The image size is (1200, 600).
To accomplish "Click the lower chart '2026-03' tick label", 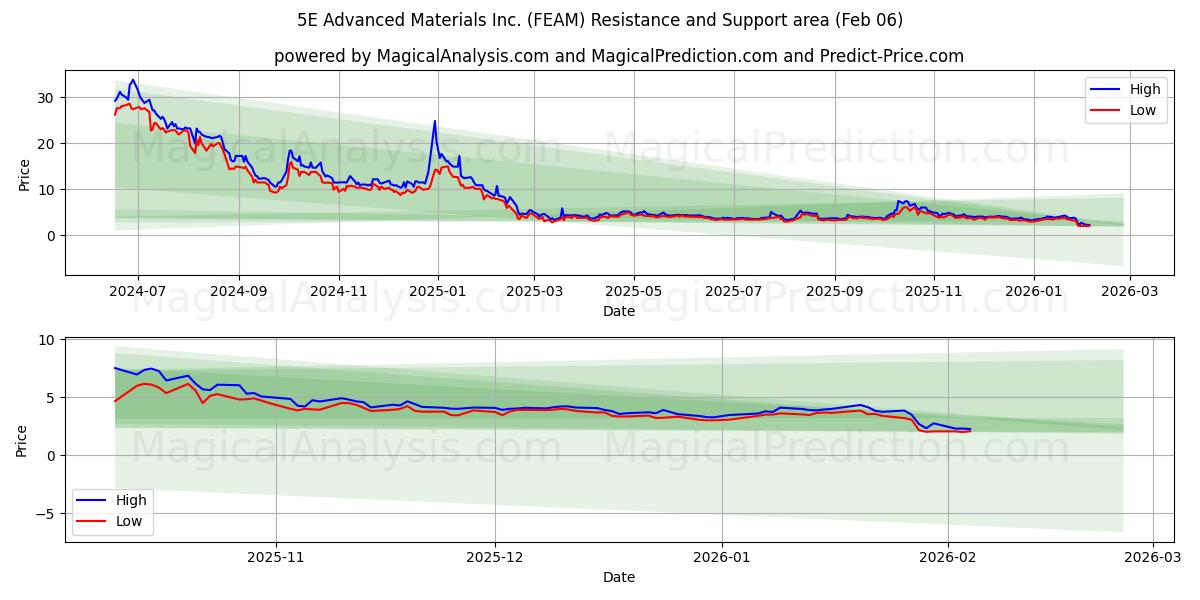I will click(1153, 557).
